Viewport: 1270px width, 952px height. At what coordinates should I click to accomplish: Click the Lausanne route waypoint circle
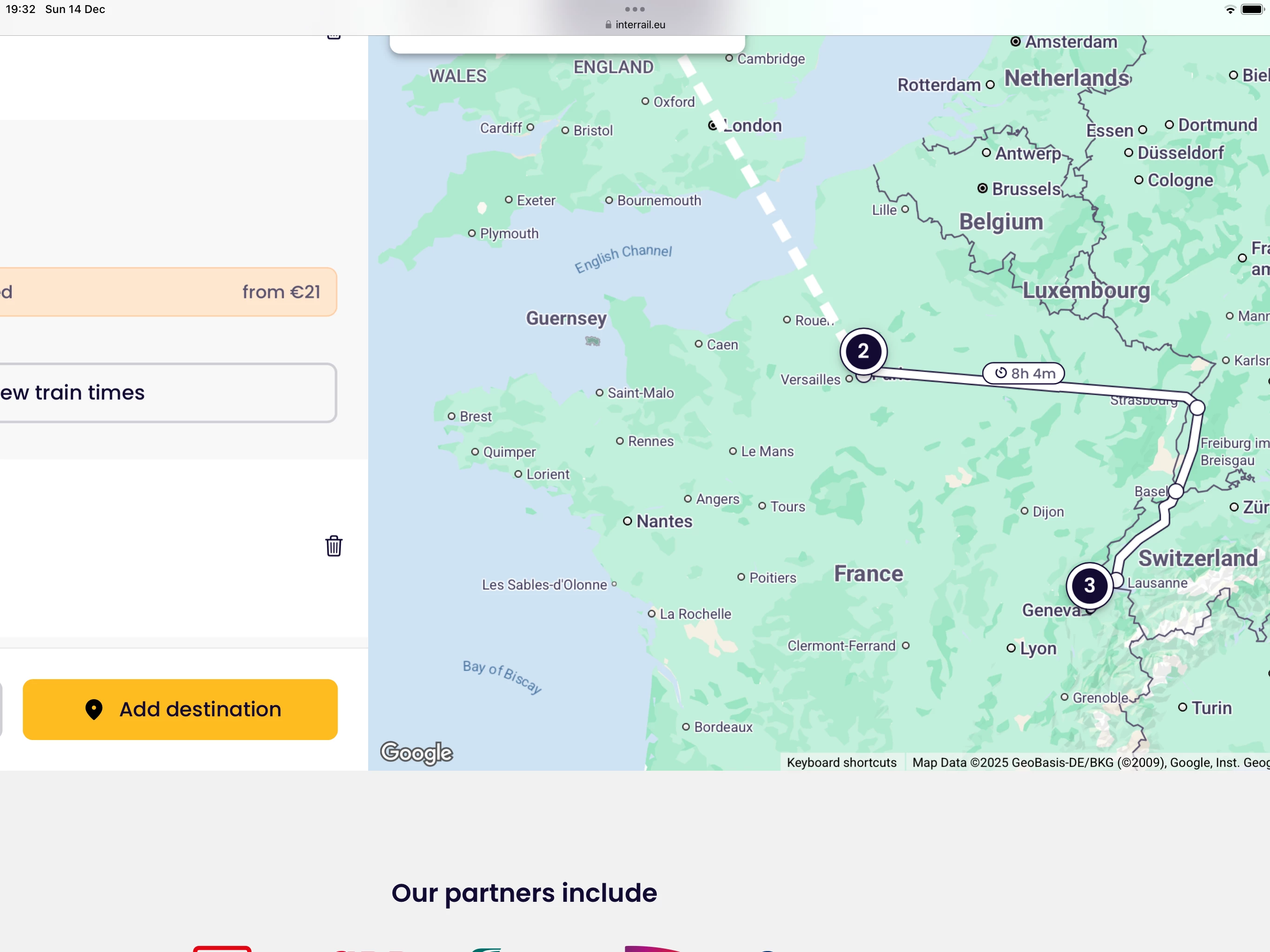pyautogui.click(x=1117, y=580)
